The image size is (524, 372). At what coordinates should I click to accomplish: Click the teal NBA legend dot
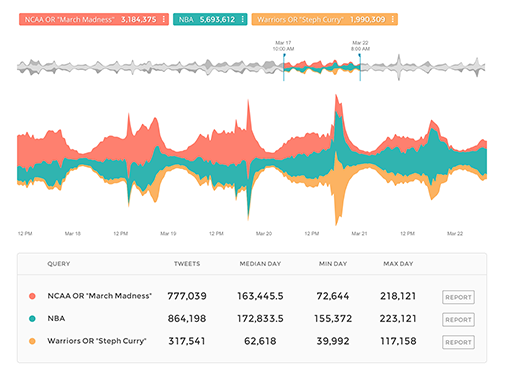pyautogui.click(x=32, y=319)
